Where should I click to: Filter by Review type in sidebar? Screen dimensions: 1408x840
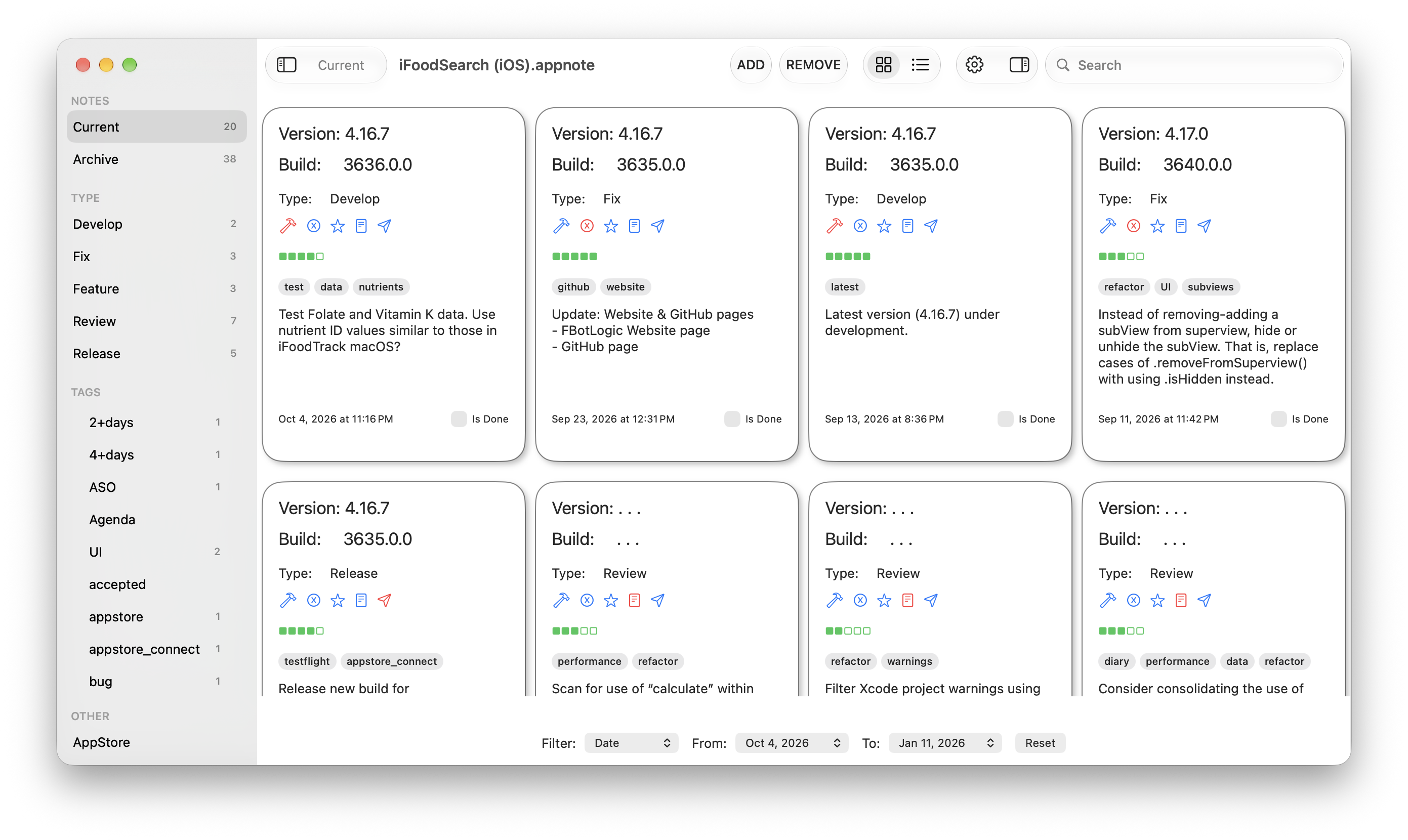156,321
